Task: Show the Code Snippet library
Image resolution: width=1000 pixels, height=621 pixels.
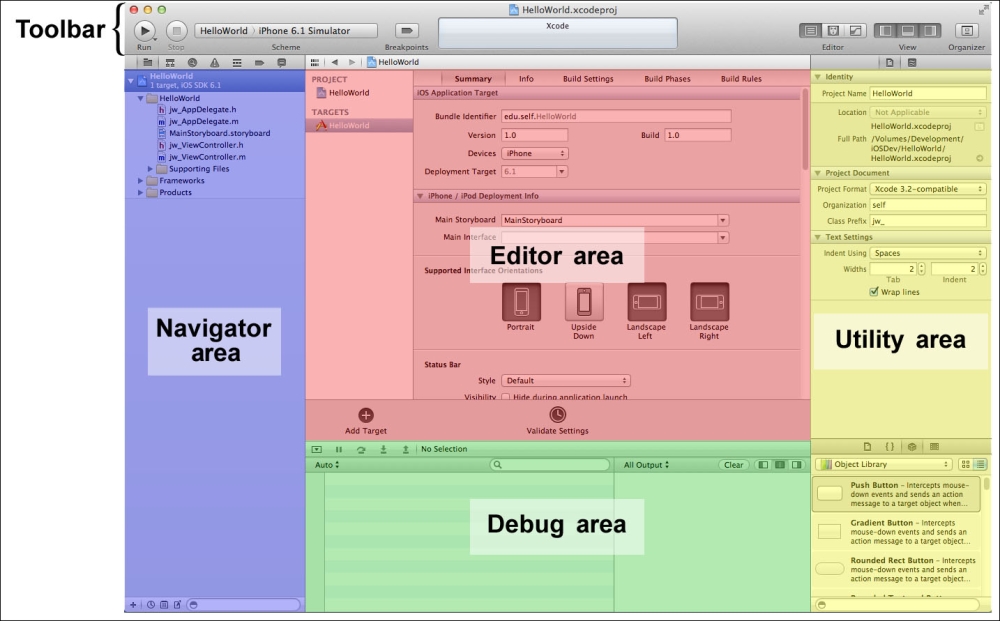Action: [x=890, y=447]
